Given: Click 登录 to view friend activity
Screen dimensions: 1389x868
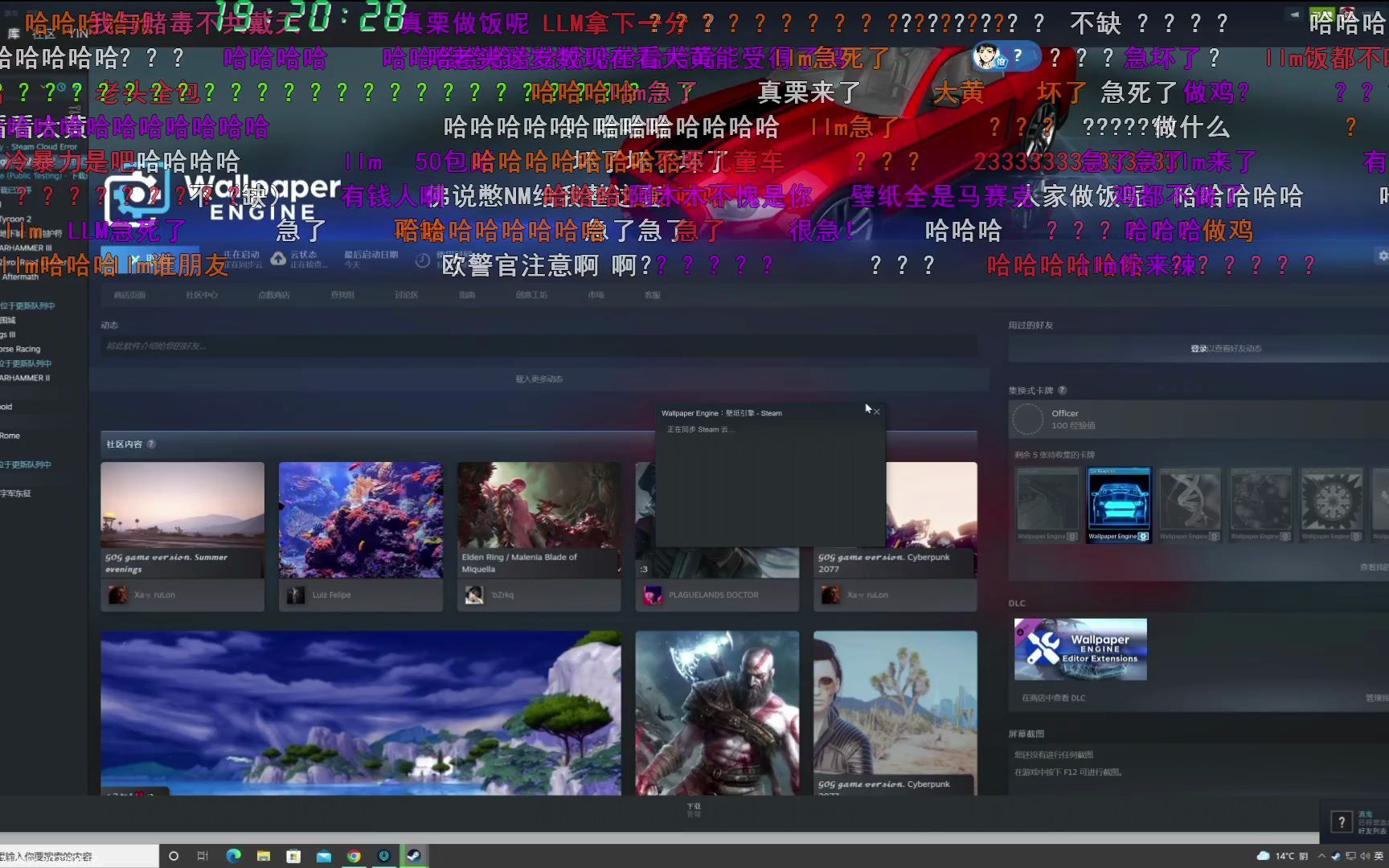Looking at the screenshot, I should [x=1198, y=349].
